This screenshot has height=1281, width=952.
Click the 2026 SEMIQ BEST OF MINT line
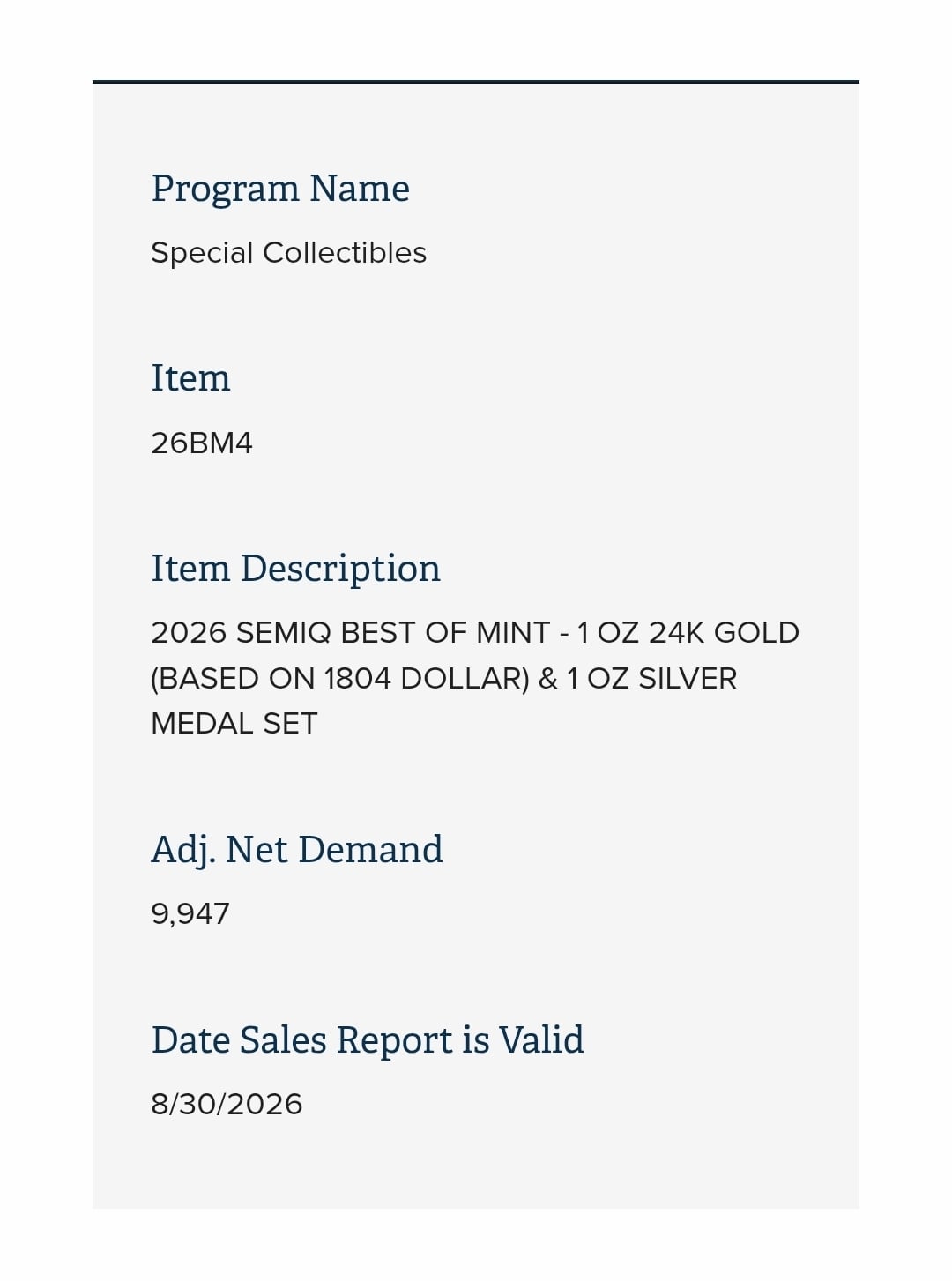(x=475, y=633)
